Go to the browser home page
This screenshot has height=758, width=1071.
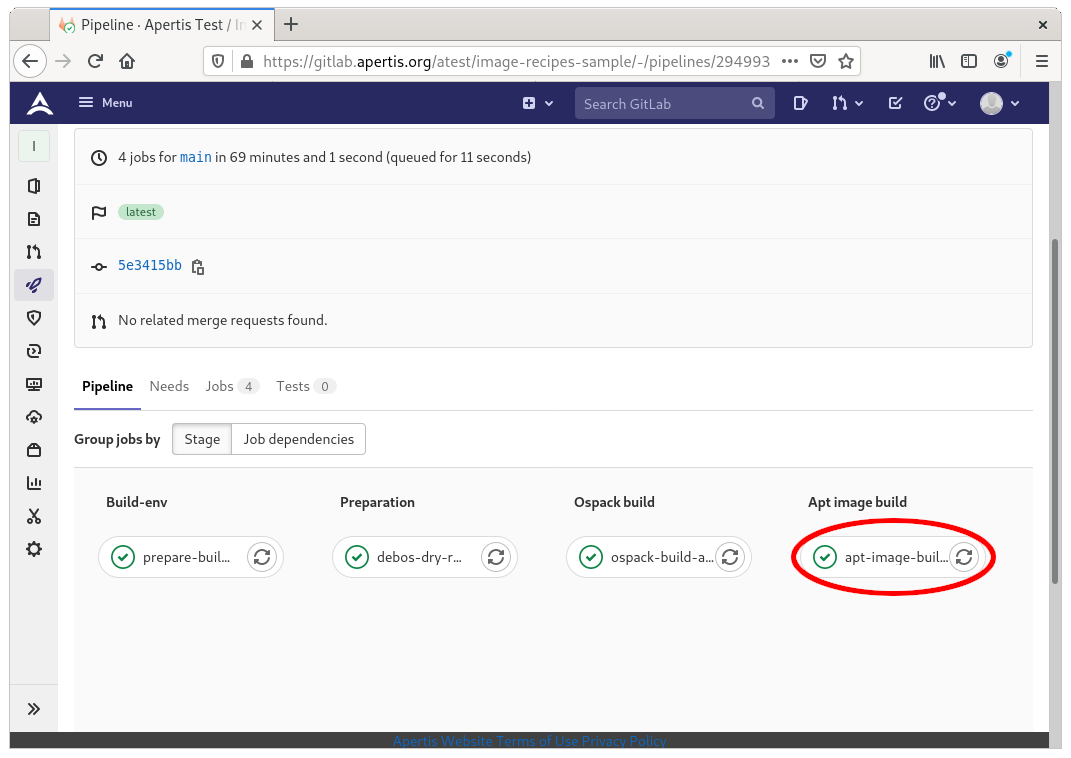[x=127, y=61]
